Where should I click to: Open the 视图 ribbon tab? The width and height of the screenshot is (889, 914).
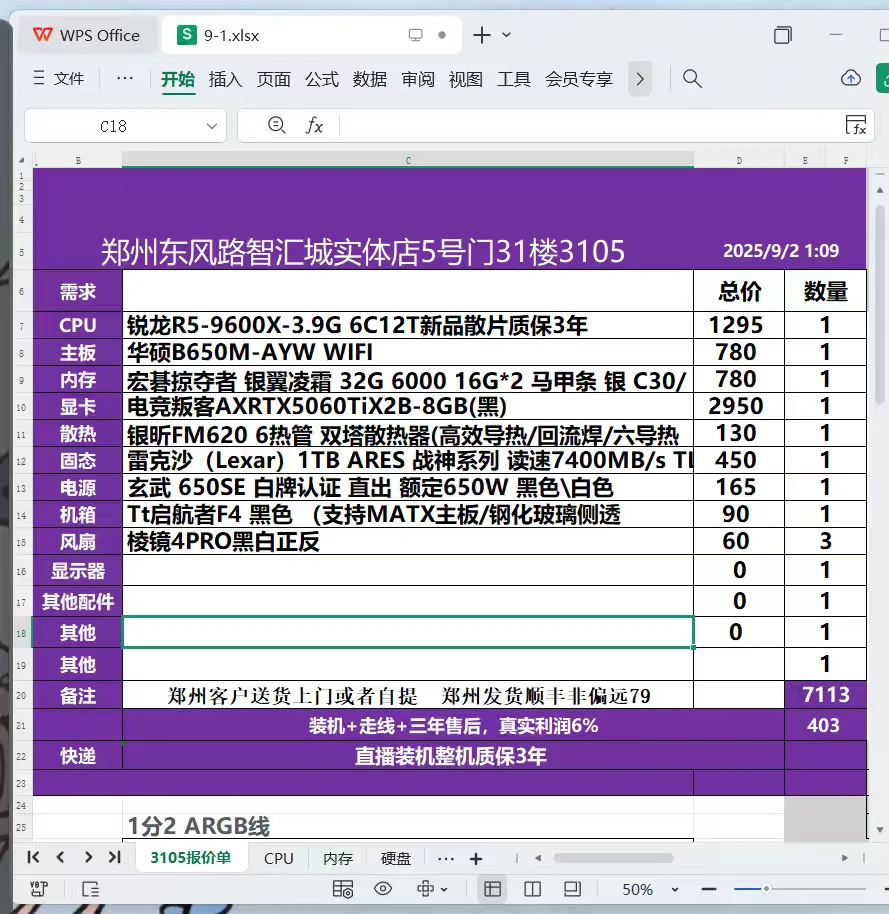[466, 79]
